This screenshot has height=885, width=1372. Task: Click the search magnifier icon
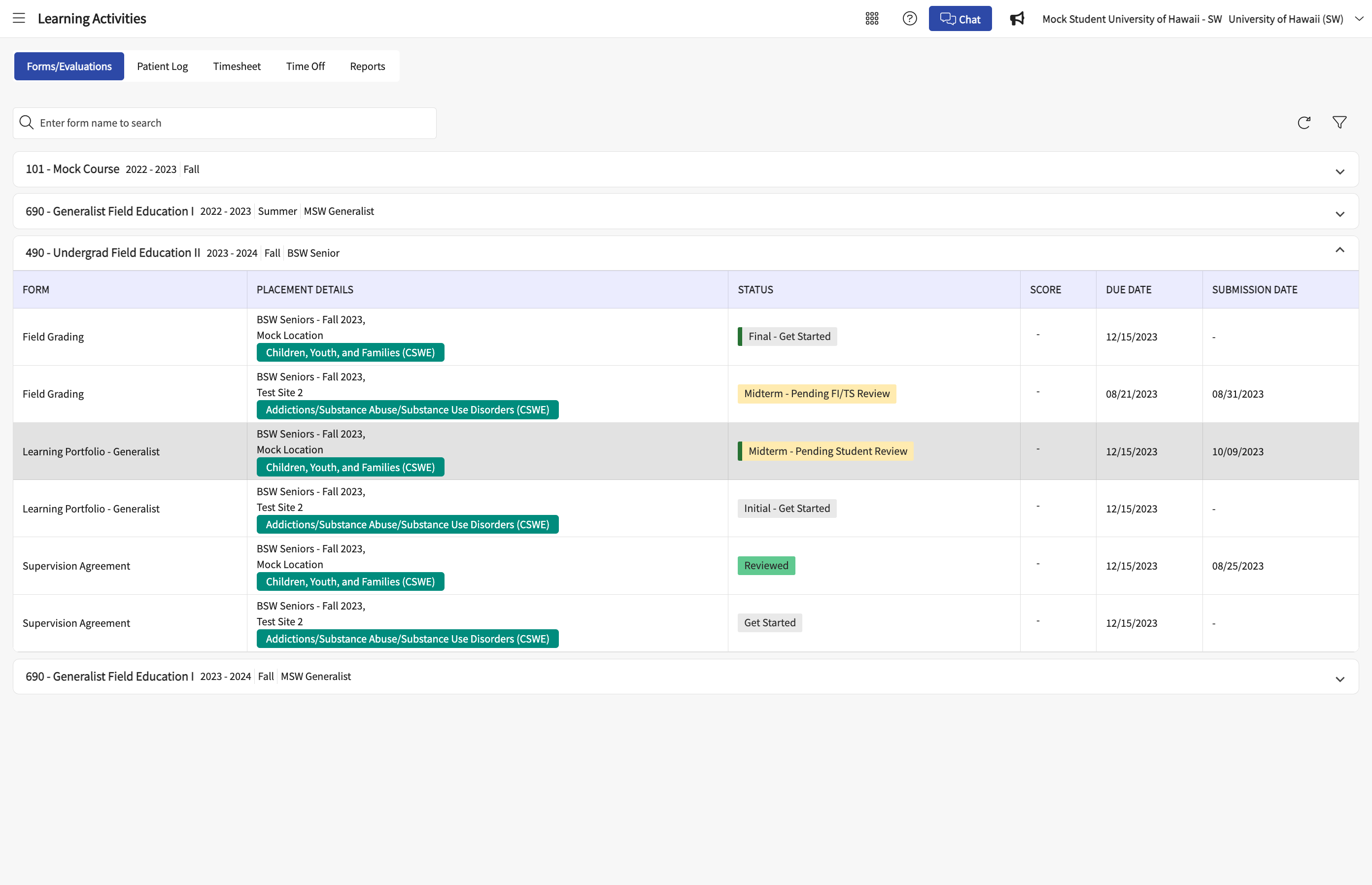click(27, 122)
